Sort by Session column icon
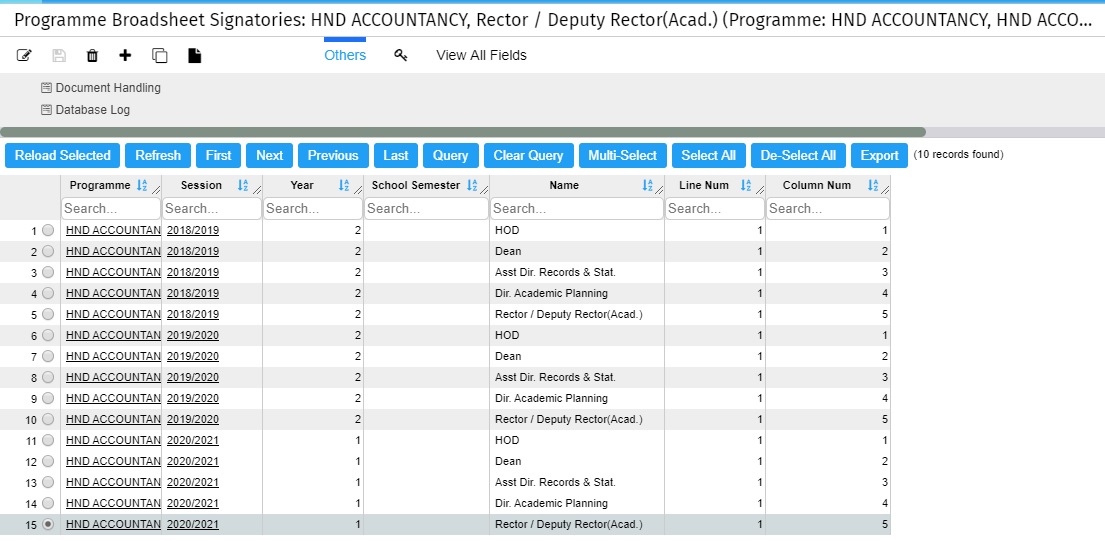1105x541 pixels. coord(242,185)
